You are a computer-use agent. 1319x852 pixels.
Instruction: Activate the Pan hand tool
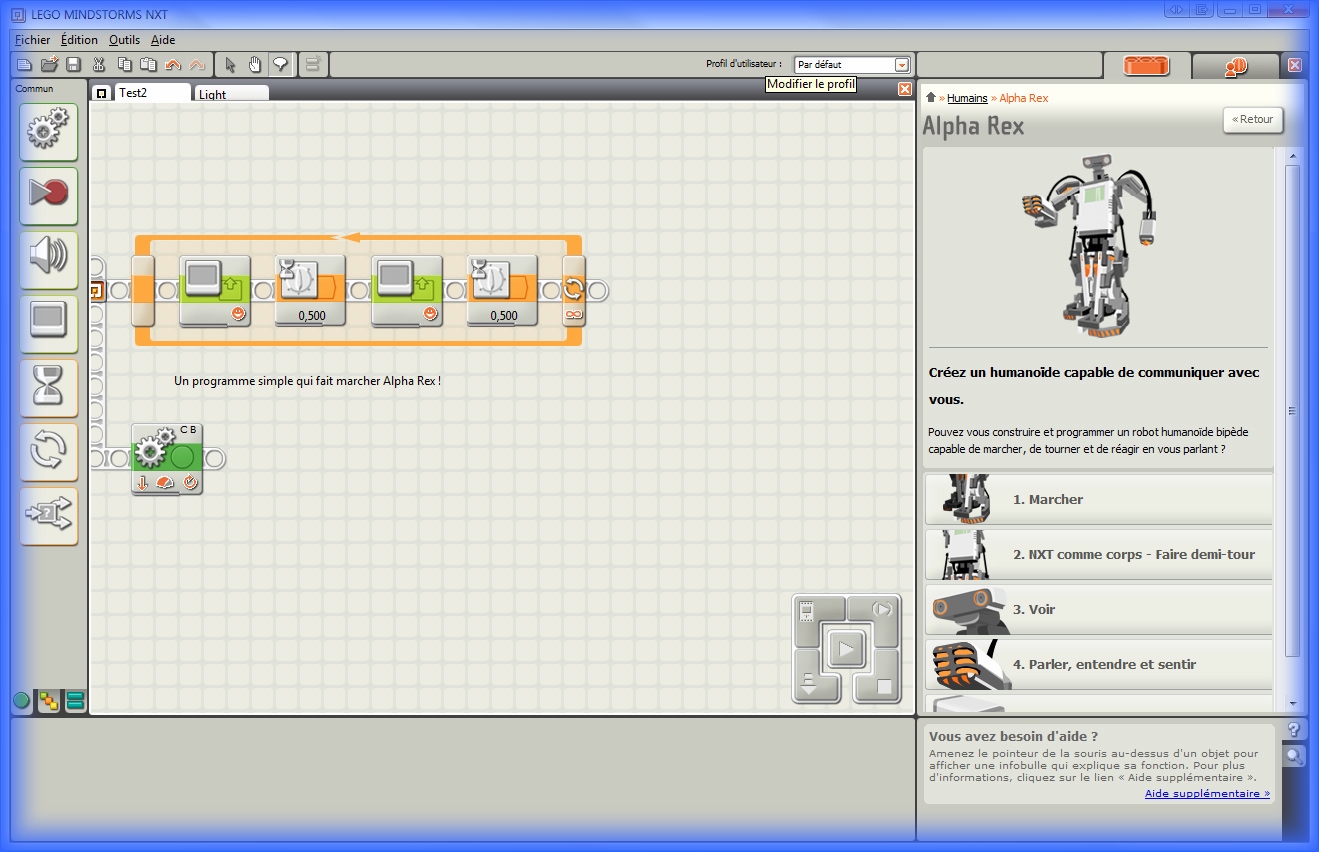(x=255, y=65)
